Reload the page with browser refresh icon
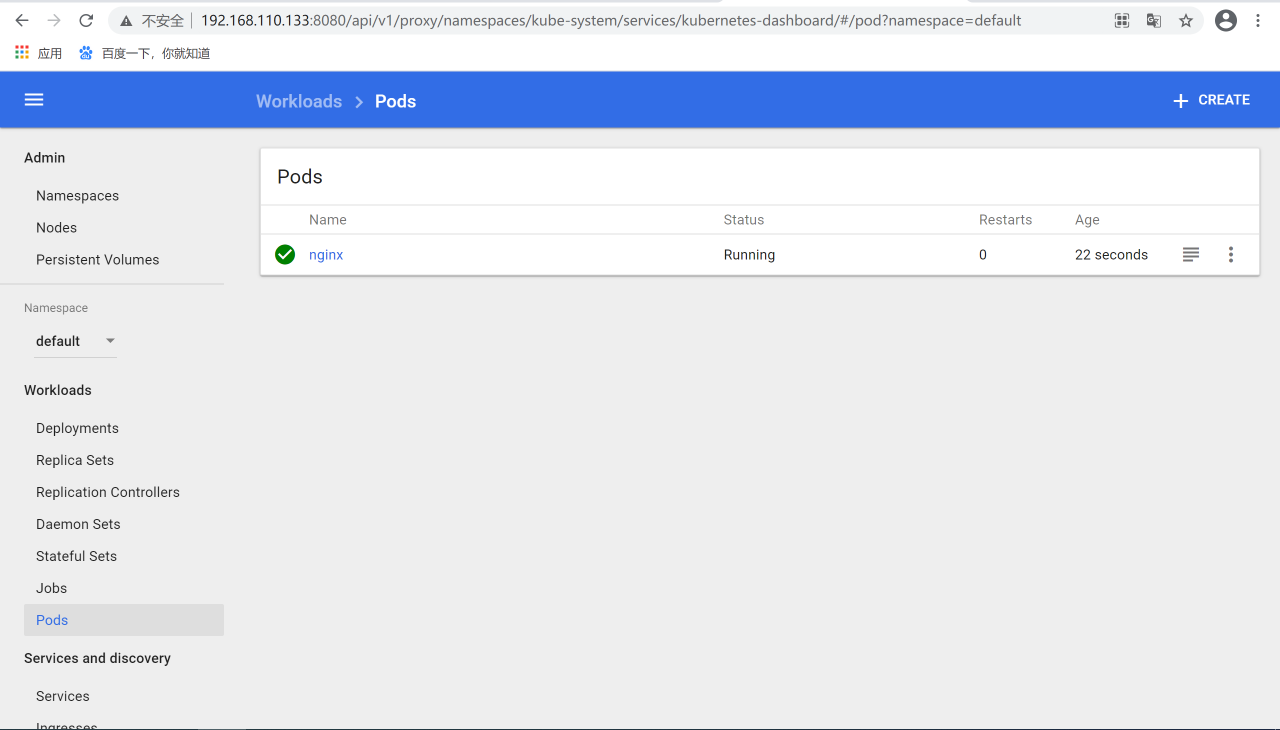The height and width of the screenshot is (730, 1280). pos(86,21)
